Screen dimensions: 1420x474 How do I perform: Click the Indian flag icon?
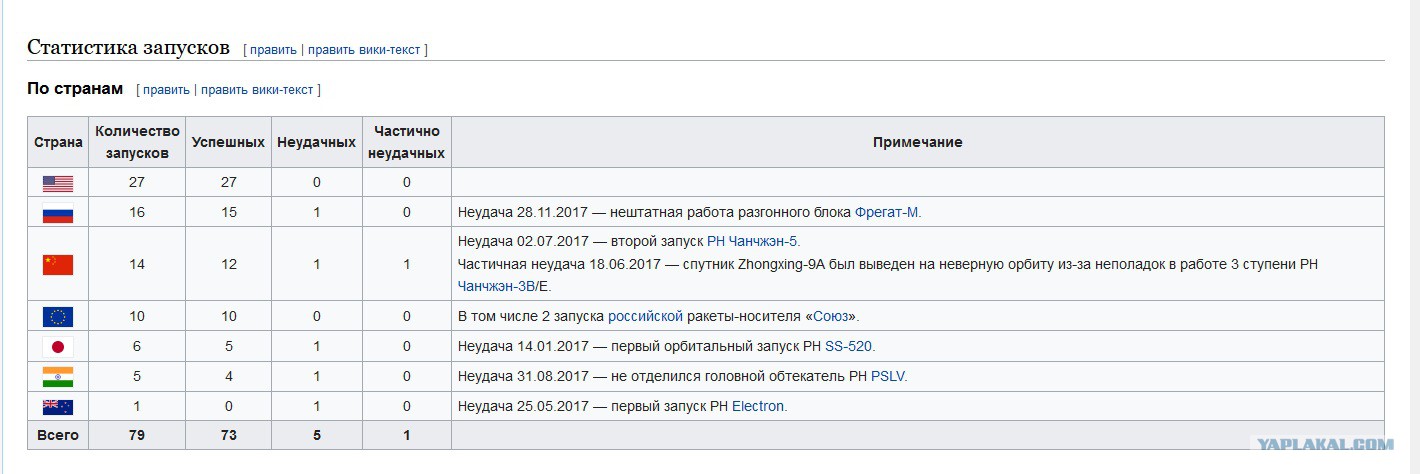click(58, 377)
